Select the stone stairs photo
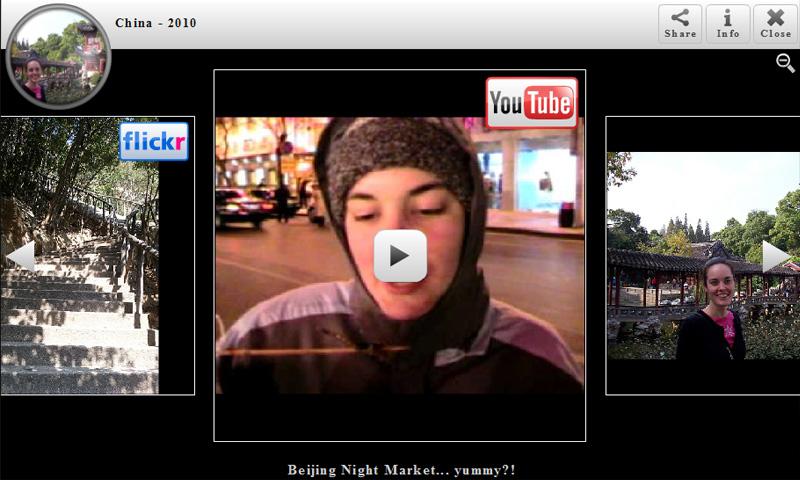Viewport: 800px width, 480px height. 80,300
